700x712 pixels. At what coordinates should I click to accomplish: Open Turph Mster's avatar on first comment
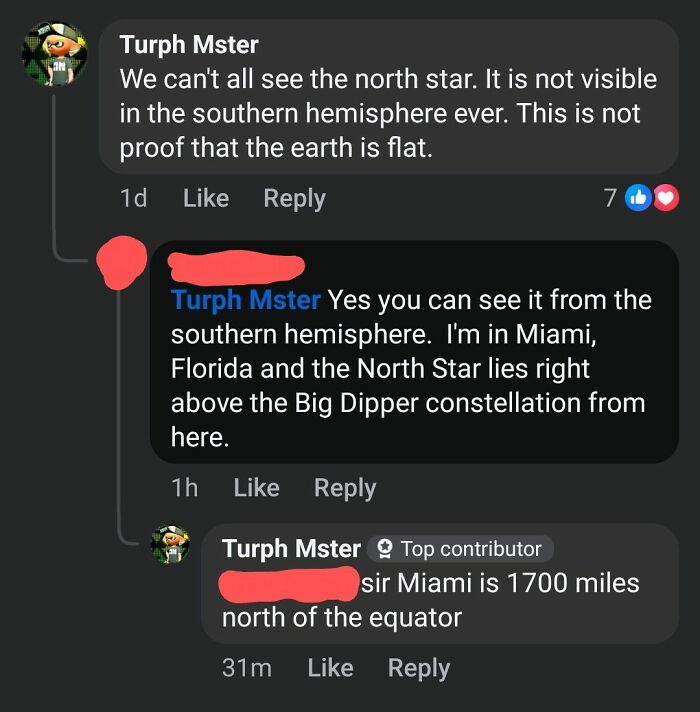point(56,56)
